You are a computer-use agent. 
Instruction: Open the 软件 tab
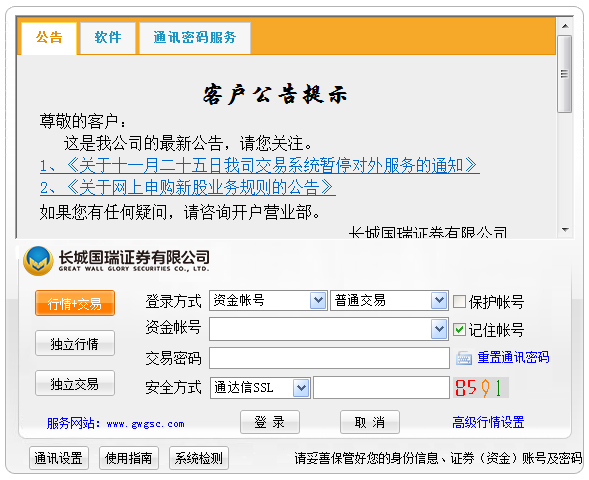tap(108, 38)
